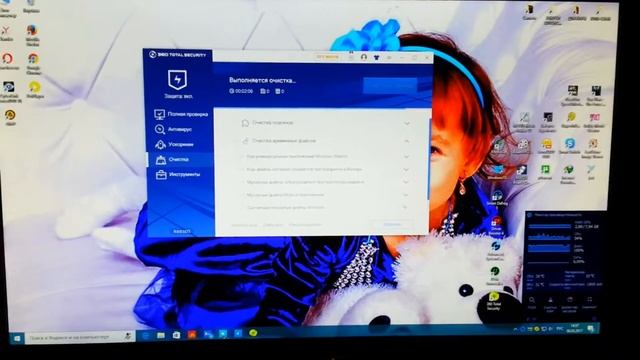Click the version link at sidebar bottom
Screen dimensions: 640x360
pos(182,231)
